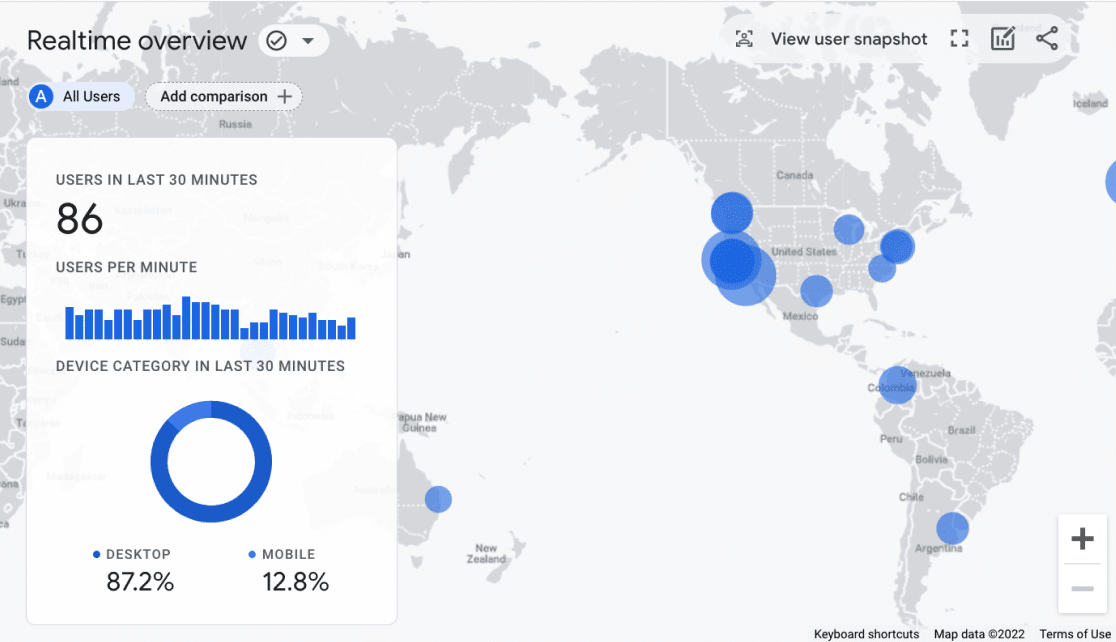This screenshot has width=1116, height=642.
Task: Click the plus icon in Add comparison
Action: tap(285, 96)
